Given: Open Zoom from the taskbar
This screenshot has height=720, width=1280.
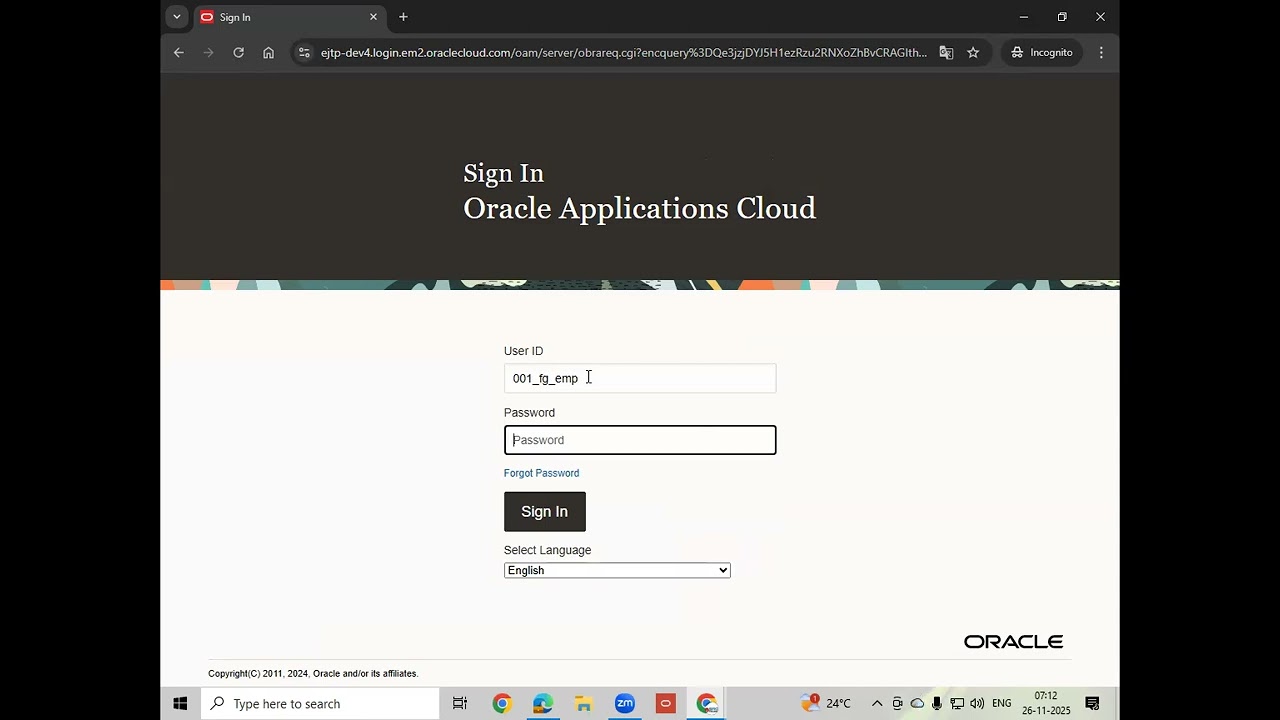Looking at the screenshot, I should (625, 704).
